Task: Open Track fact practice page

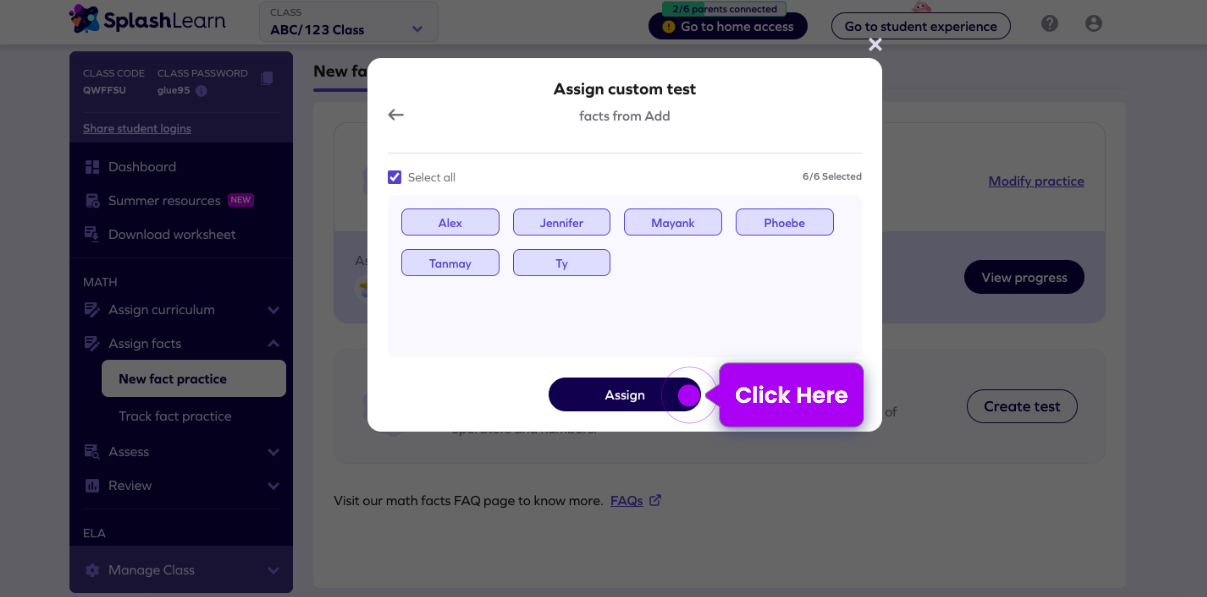Action: pyautogui.click(x=175, y=416)
